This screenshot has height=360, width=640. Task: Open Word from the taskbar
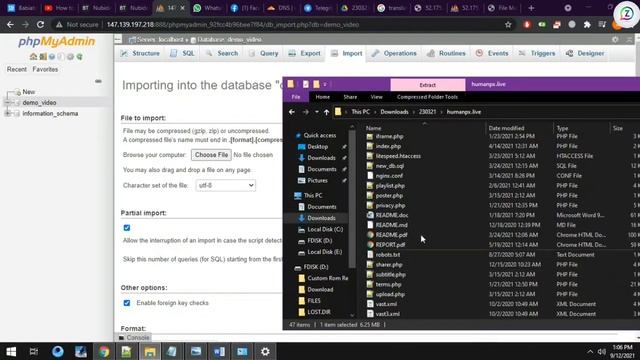[x=219, y=351]
